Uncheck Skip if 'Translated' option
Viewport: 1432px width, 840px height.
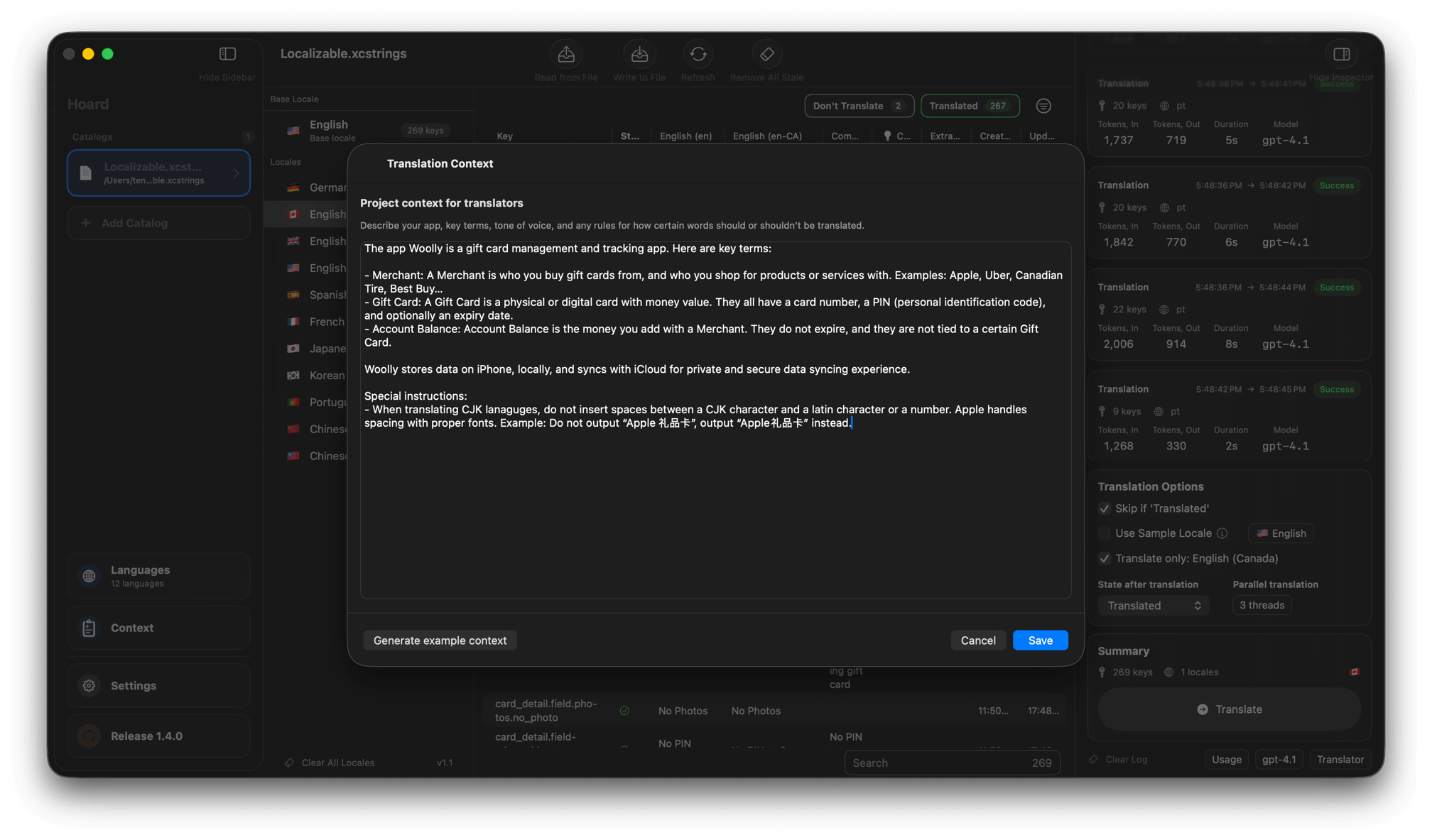pos(1104,508)
